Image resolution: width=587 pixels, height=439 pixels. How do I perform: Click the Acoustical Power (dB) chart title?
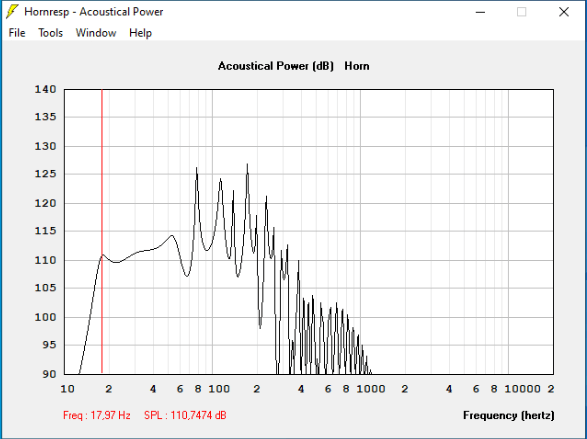click(276, 66)
